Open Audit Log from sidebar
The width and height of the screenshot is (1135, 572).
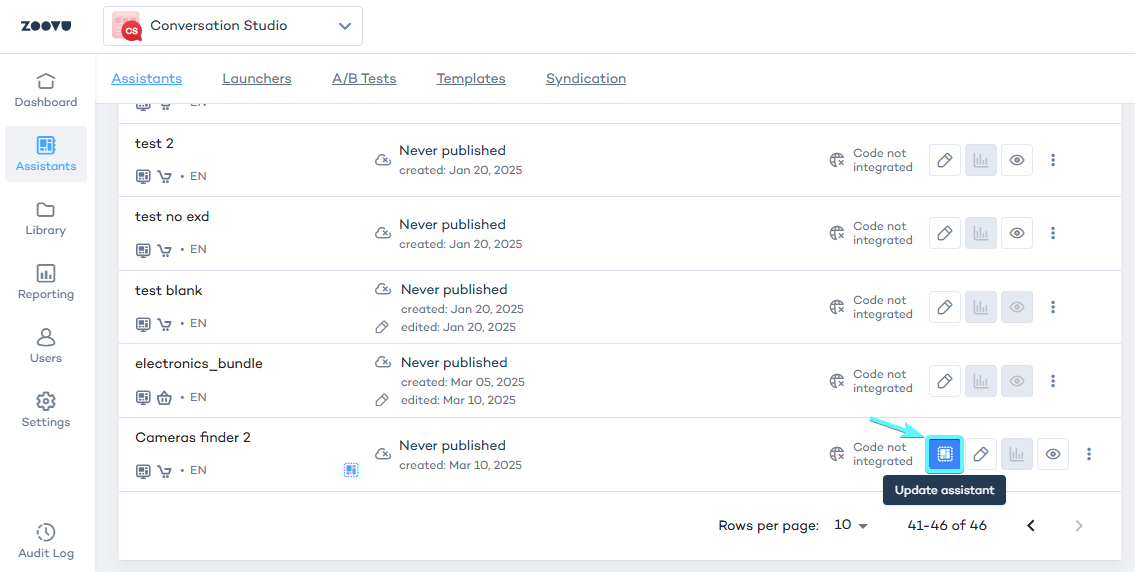(x=46, y=541)
